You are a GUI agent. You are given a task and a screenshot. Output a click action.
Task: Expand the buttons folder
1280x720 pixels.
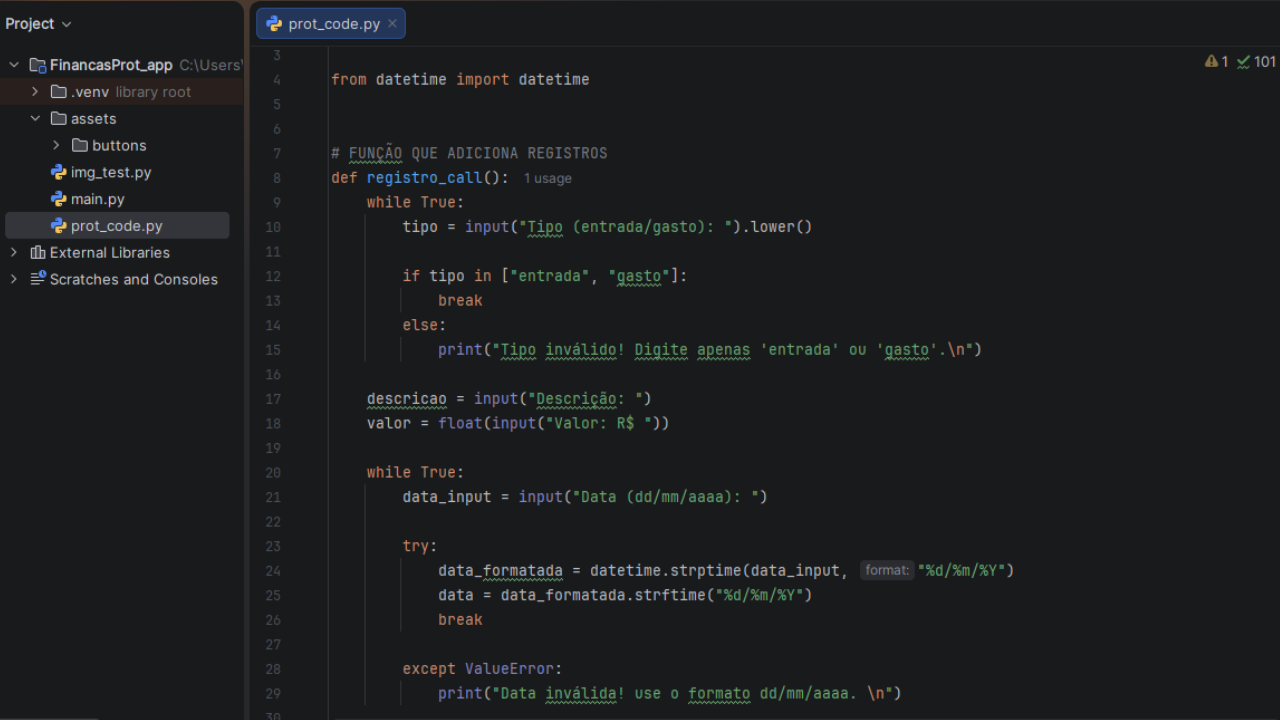pos(56,145)
